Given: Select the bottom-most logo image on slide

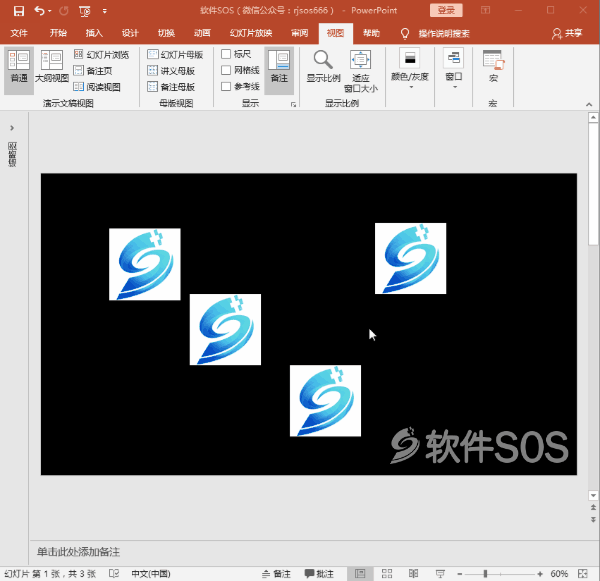Looking at the screenshot, I should [x=325, y=401].
